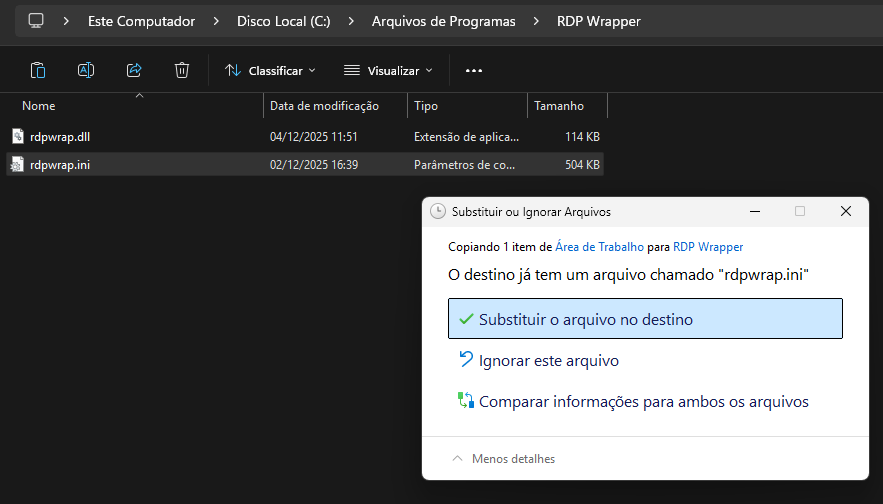This screenshot has height=504, width=883.
Task: Click the Rename icon in toolbar
Action: [x=86, y=70]
